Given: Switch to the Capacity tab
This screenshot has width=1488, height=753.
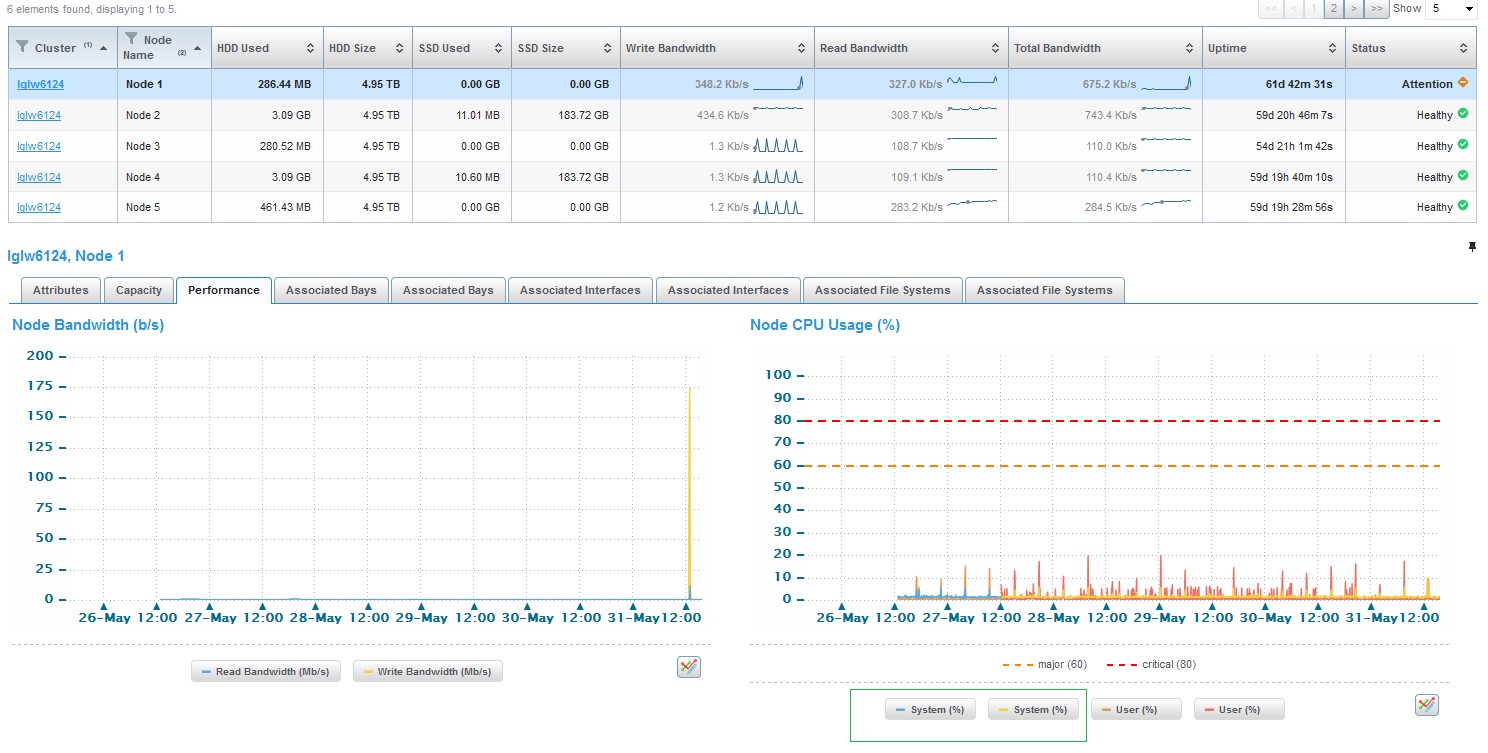Looking at the screenshot, I should point(139,291).
